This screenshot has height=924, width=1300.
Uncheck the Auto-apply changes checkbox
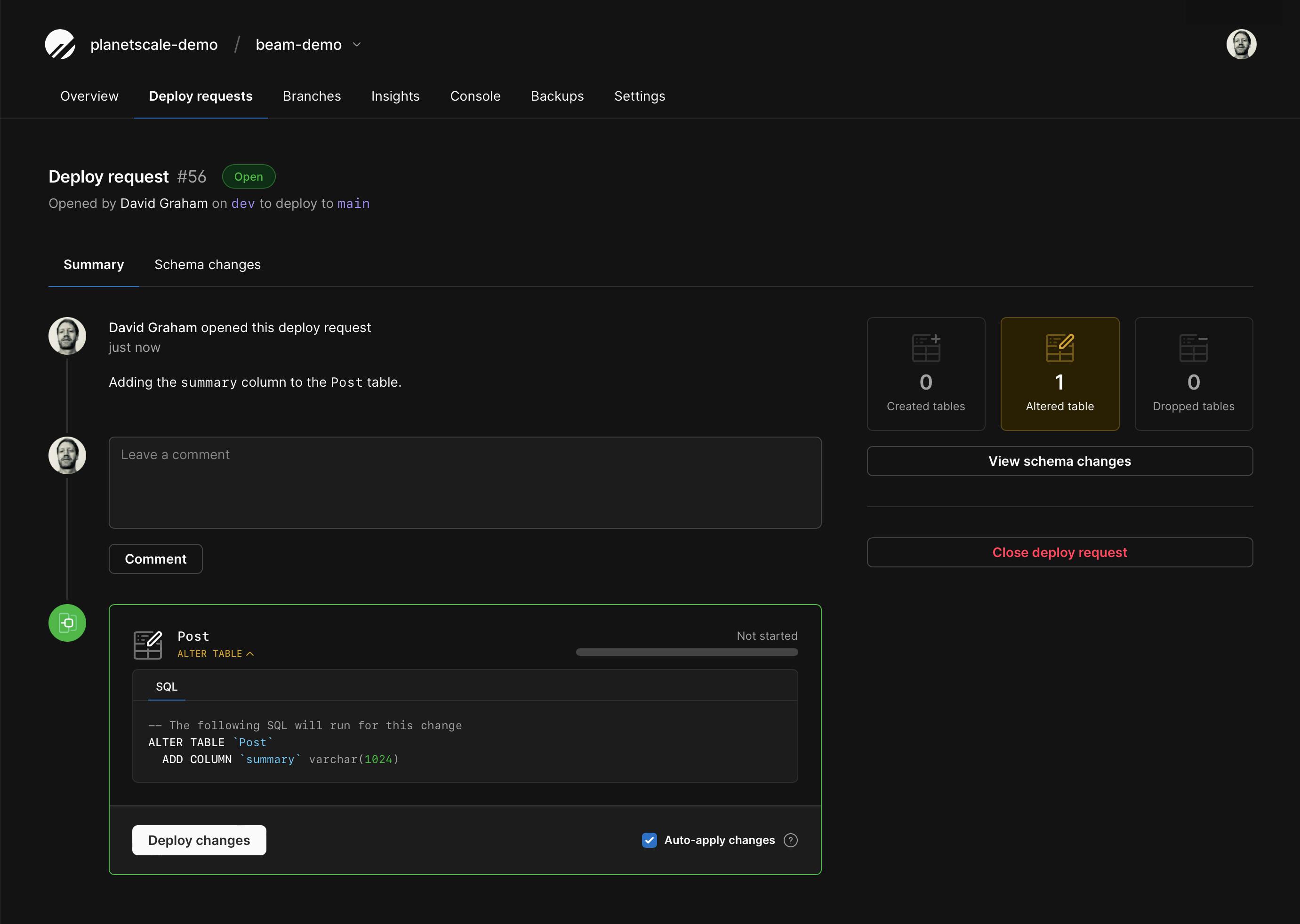(649, 840)
